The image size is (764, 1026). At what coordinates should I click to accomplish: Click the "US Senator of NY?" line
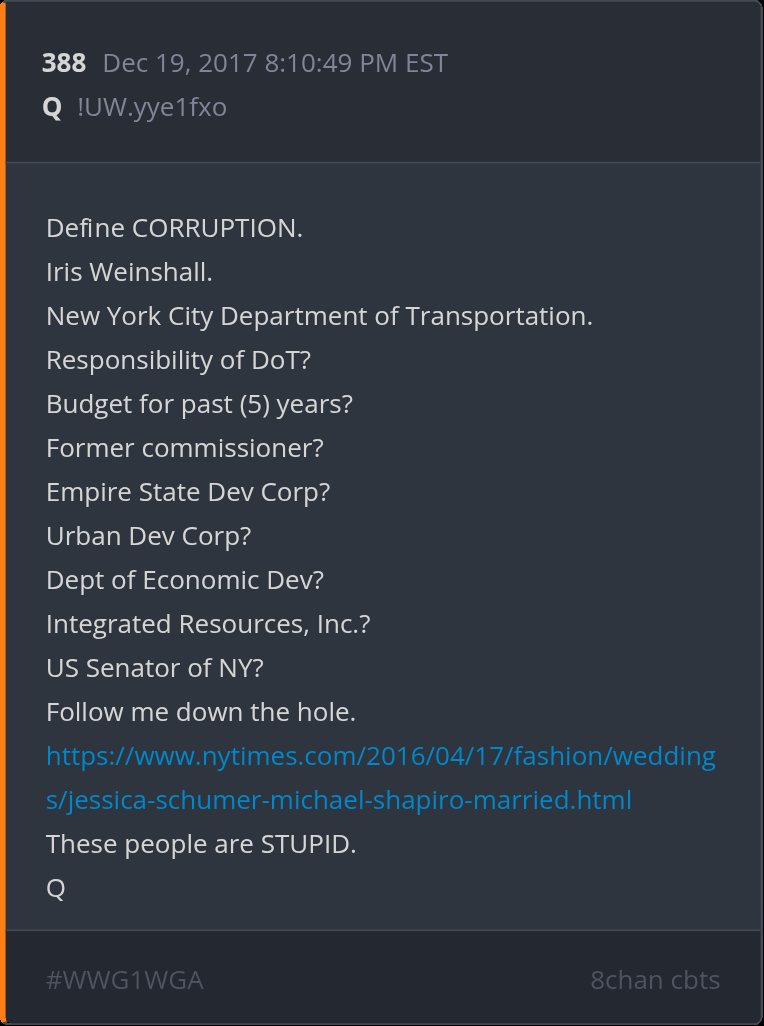[155, 668]
